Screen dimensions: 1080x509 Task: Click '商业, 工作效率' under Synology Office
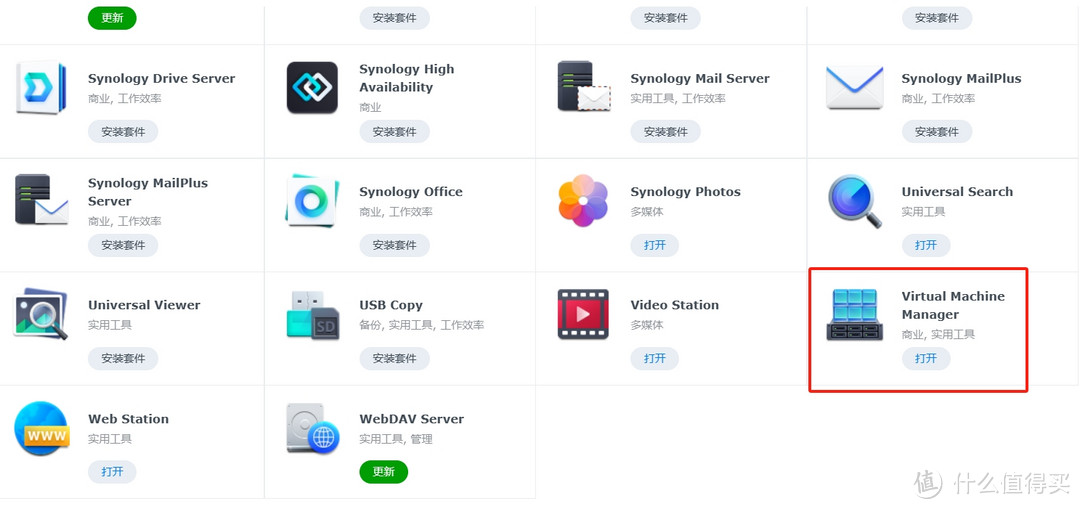(396, 212)
